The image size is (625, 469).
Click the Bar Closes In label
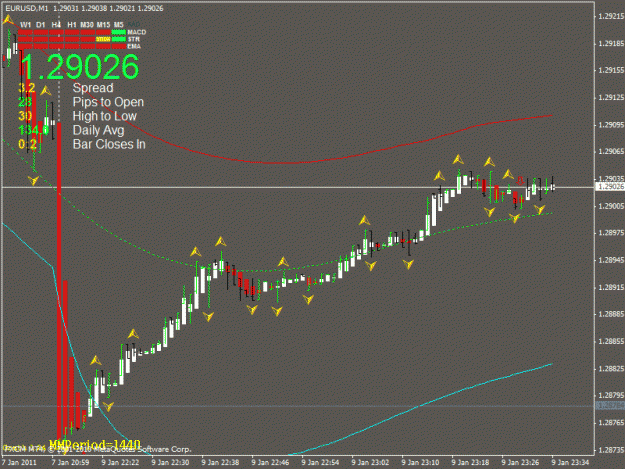coord(109,144)
